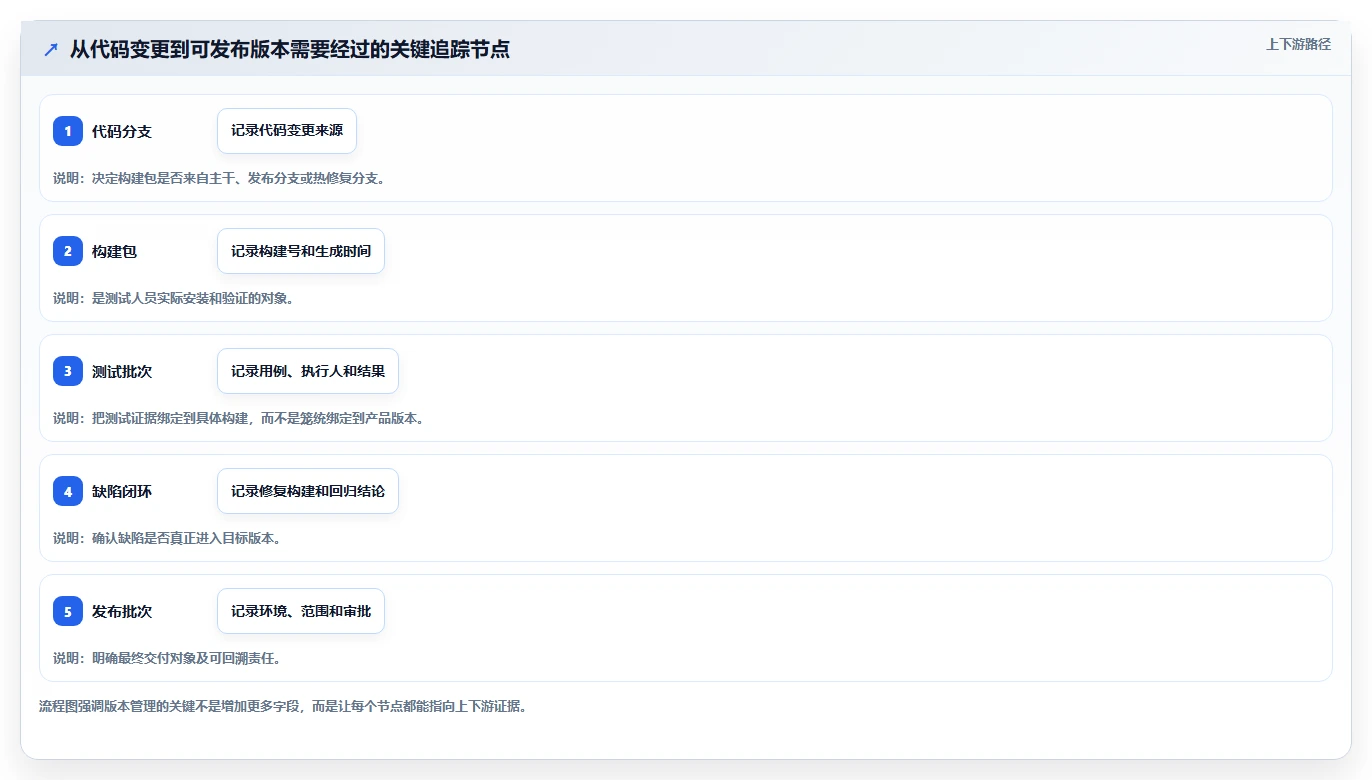1372x780 pixels.
Task: Click the step 5 number badge
Action: pos(68,611)
